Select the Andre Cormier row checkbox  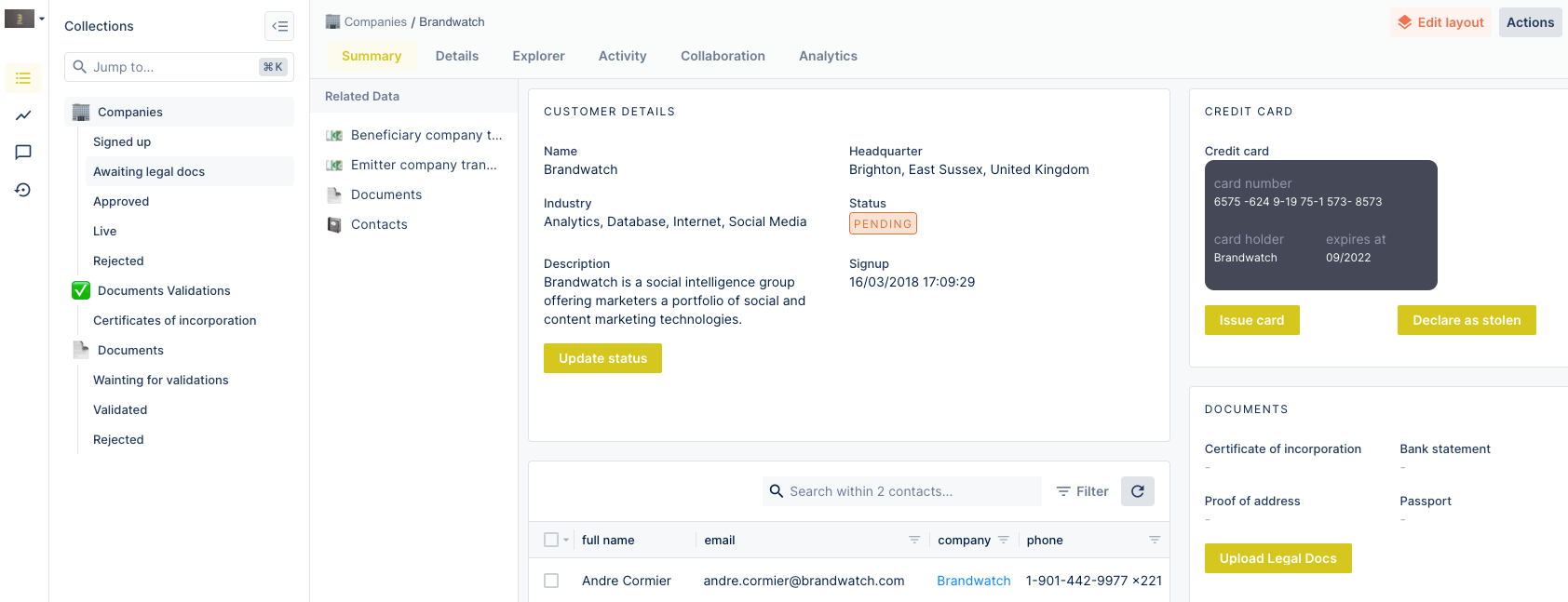click(x=551, y=581)
